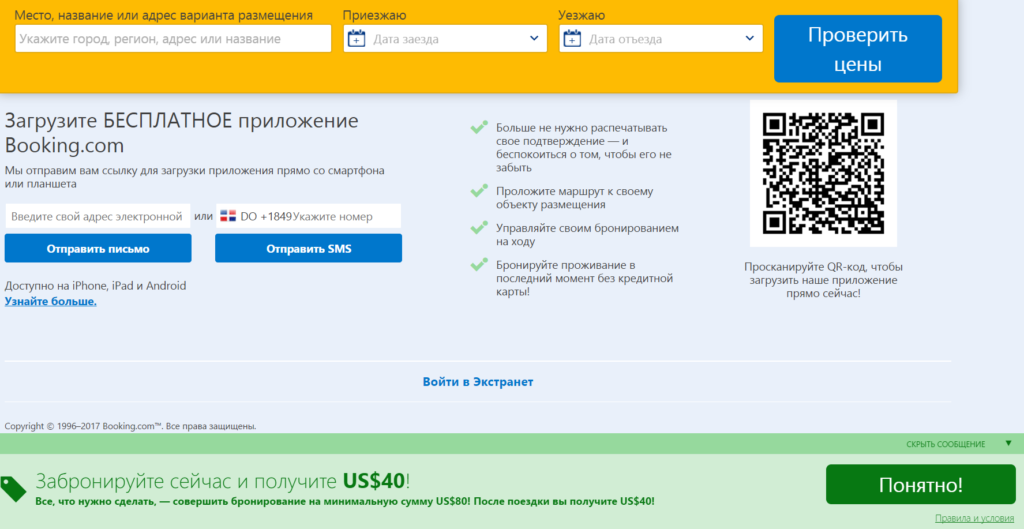Focus the destination search input field
The height and width of the screenshot is (529, 1024).
173,39
